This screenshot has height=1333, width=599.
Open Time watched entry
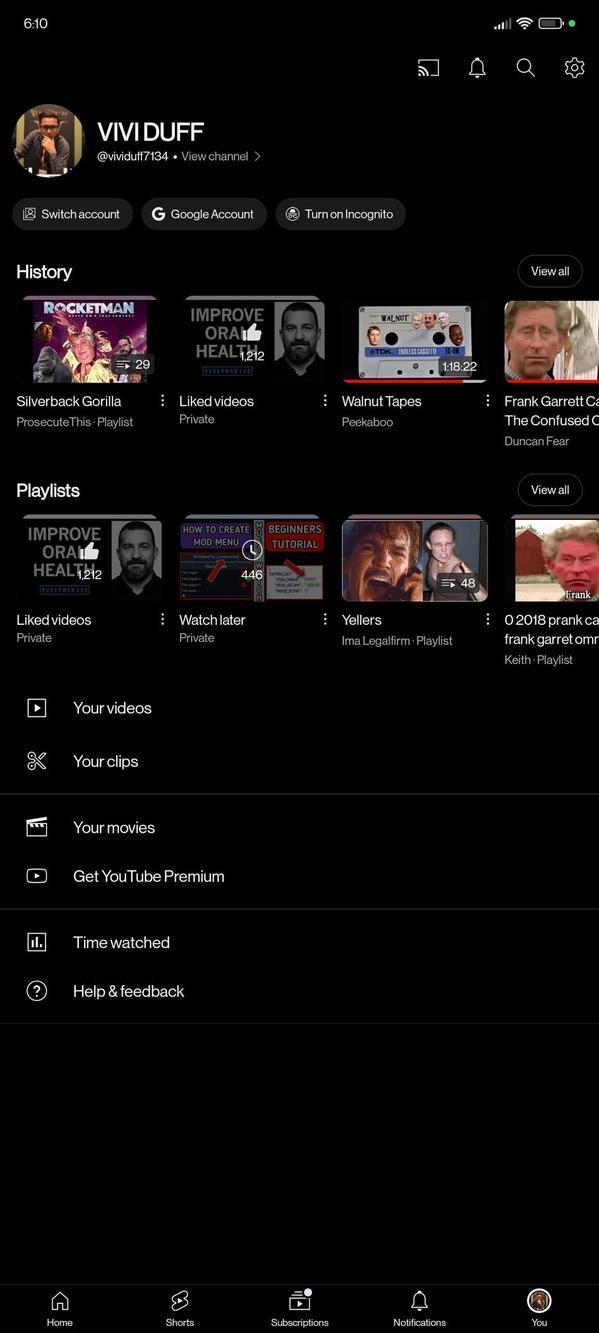pyautogui.click(x=299, y=942)
